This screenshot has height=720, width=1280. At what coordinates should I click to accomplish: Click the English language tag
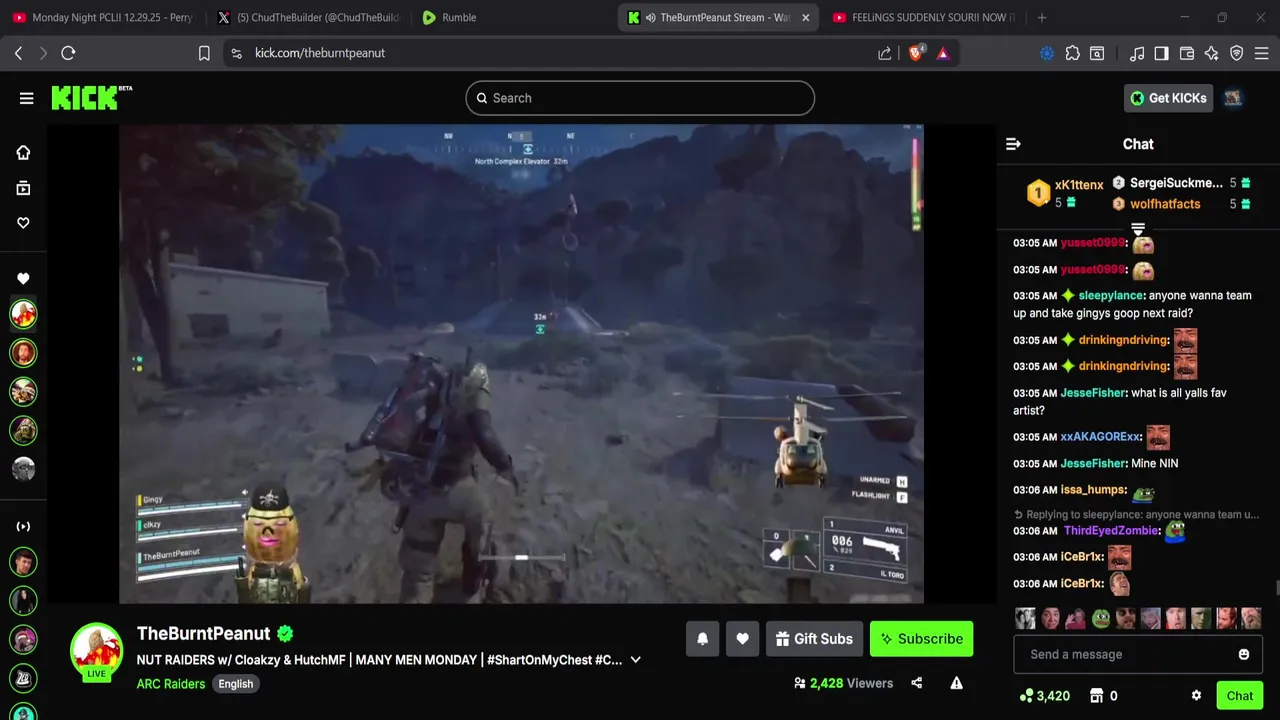coord(236,684)
